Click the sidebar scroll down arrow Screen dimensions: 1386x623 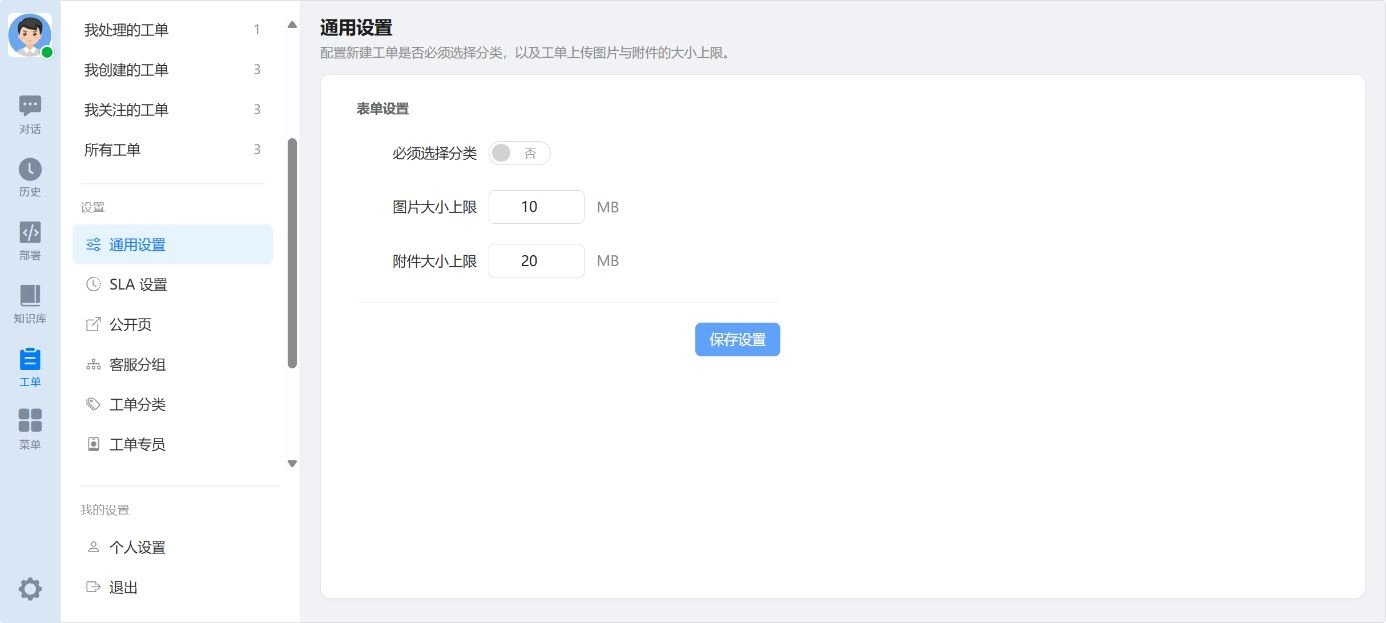pyautogui.click(x=292, y=463)
